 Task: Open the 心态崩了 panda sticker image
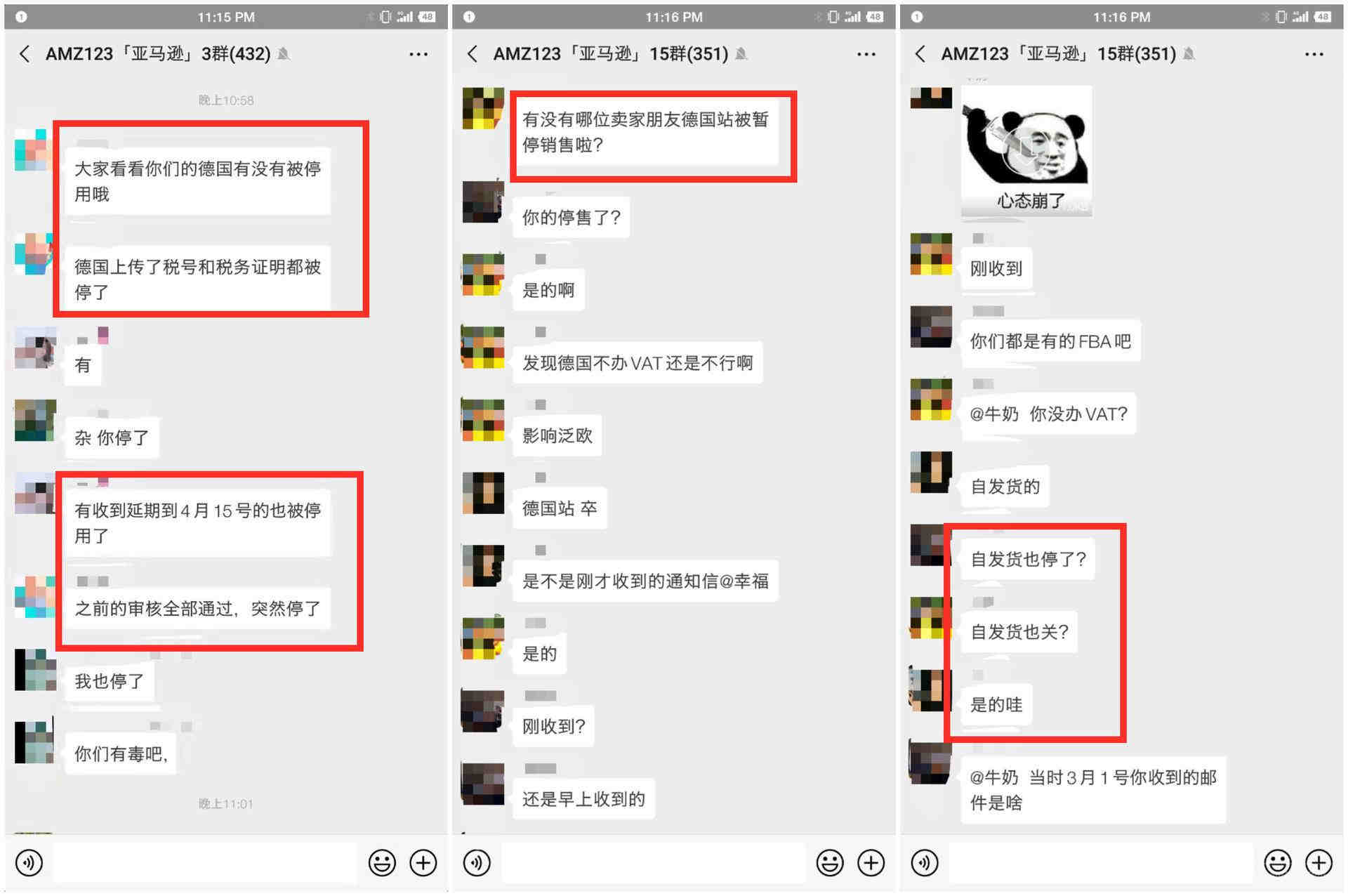pos(1026,151)
